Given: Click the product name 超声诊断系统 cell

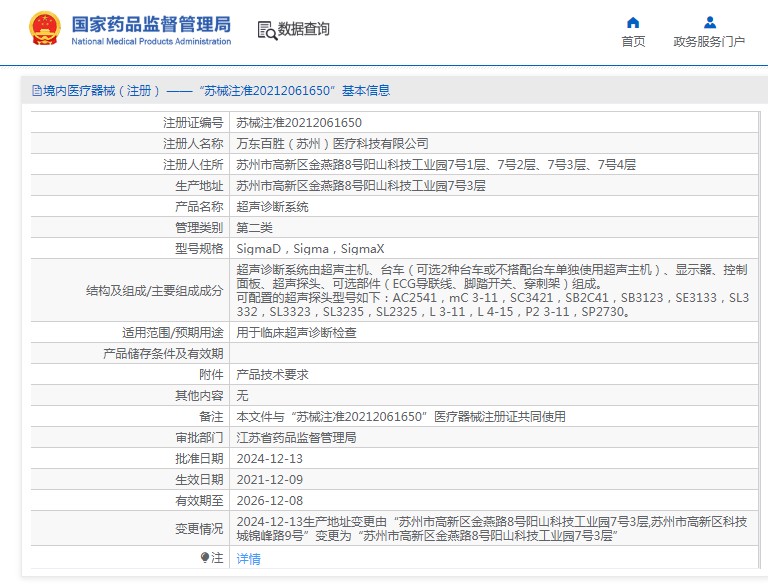Looking at the screenshot, I should (272, 207).
